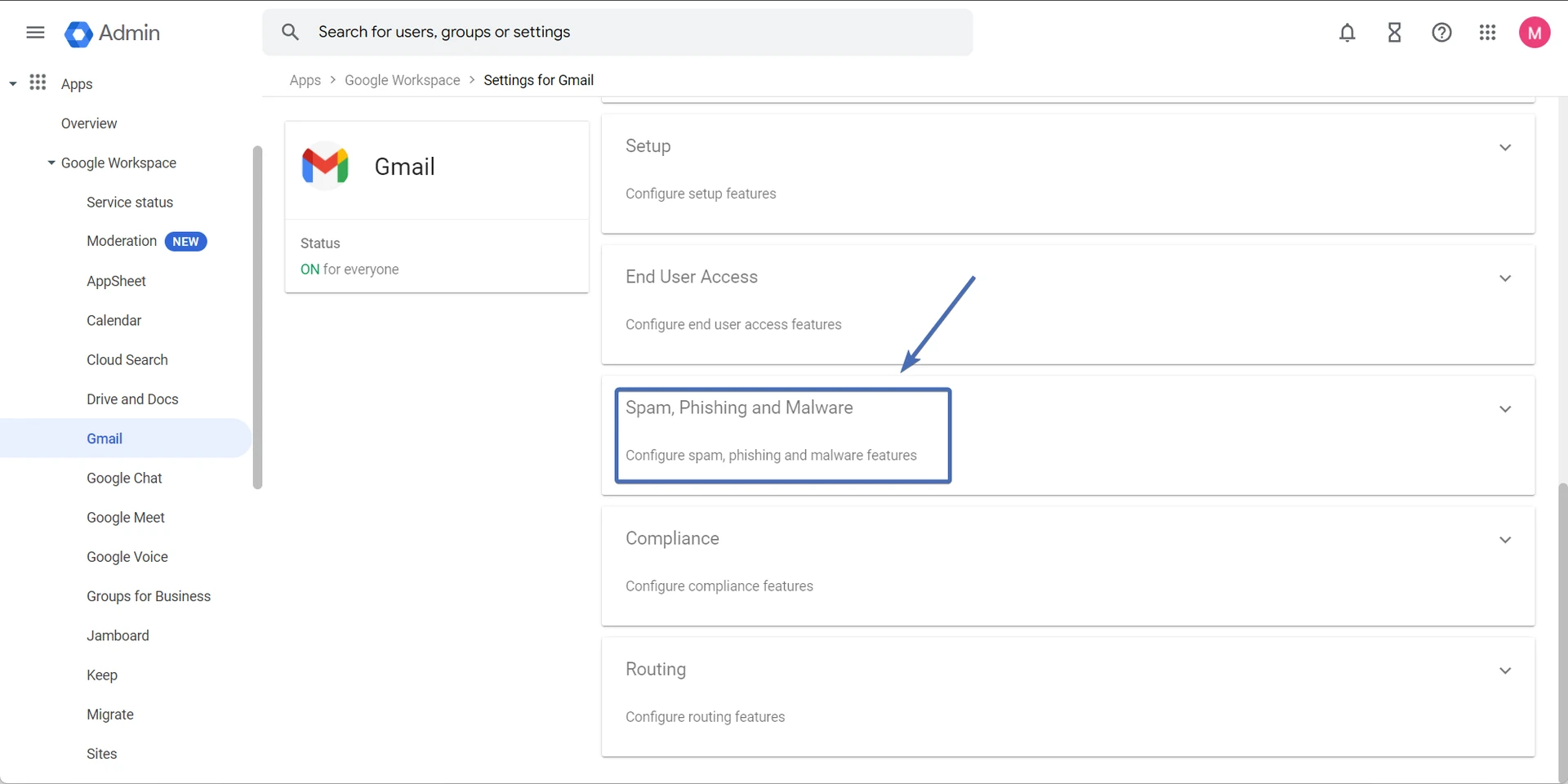Click the Google Workspace breadcrumb link
This screenshot has width=1568, height=784.
pyautogui.click(x=402, y=80)
